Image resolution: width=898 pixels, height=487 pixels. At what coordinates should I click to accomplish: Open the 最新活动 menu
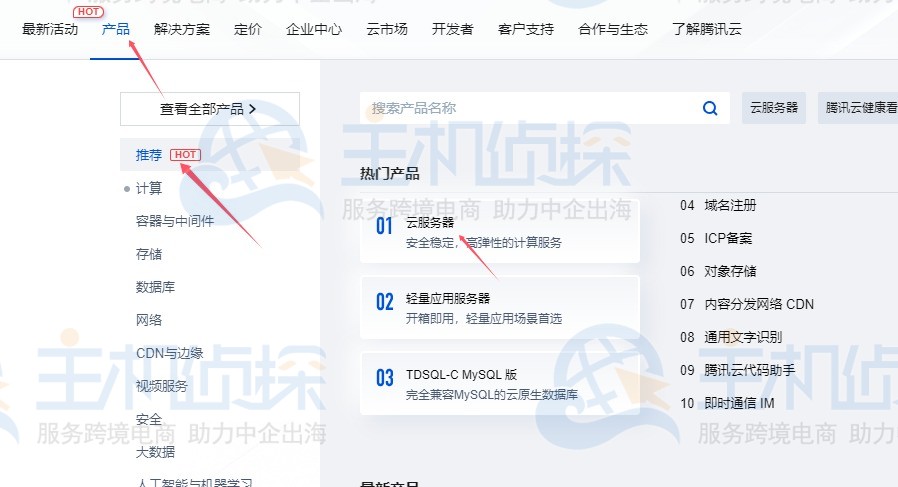click(x=50, y=29)
